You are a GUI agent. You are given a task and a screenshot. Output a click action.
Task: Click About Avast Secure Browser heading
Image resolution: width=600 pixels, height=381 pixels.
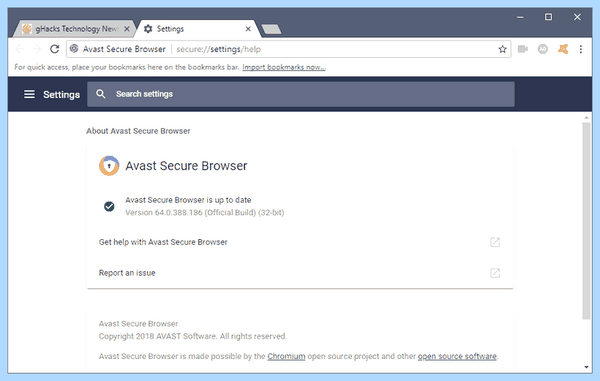[138, 131]
